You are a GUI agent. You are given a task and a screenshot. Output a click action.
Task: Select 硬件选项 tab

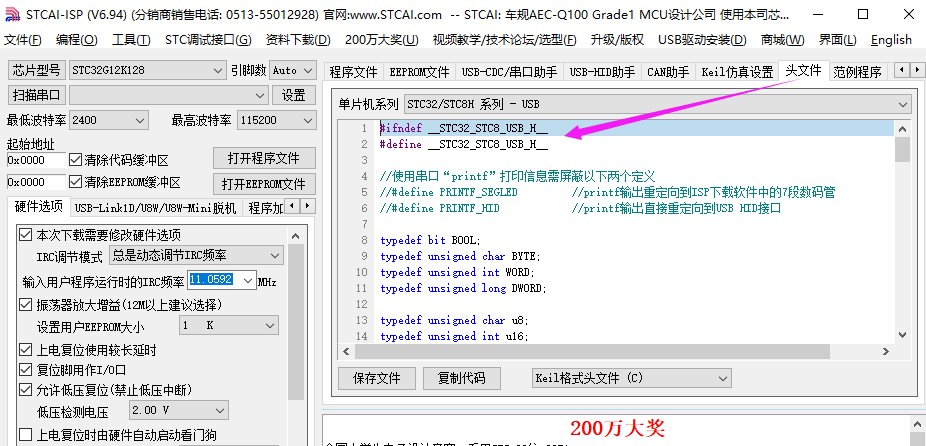pyautogui.click(x=38, y=206)
